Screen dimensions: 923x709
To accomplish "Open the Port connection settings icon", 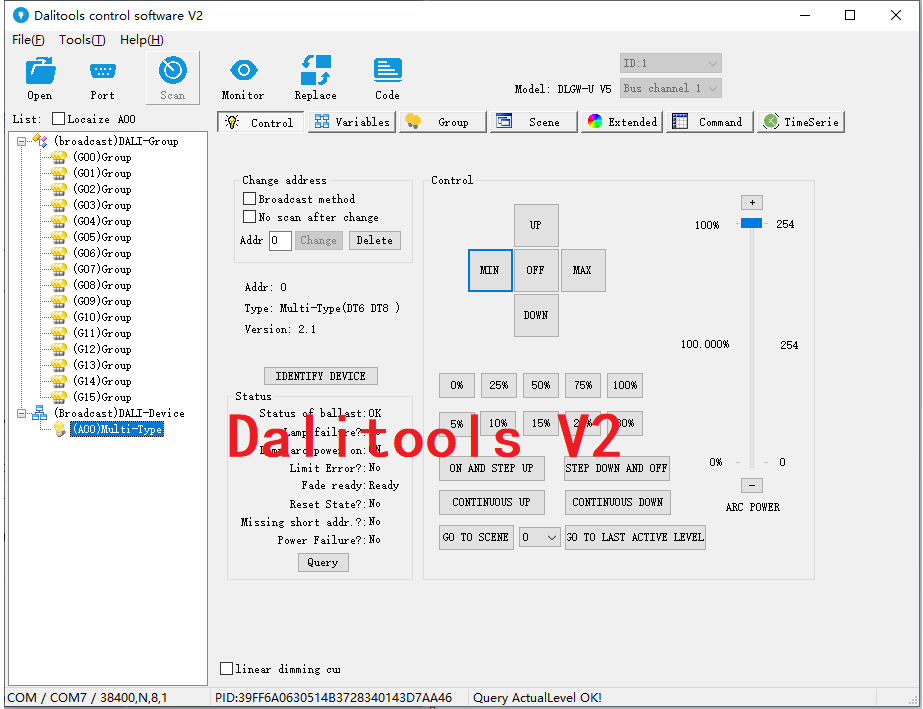I will click(x=102, y=72).
